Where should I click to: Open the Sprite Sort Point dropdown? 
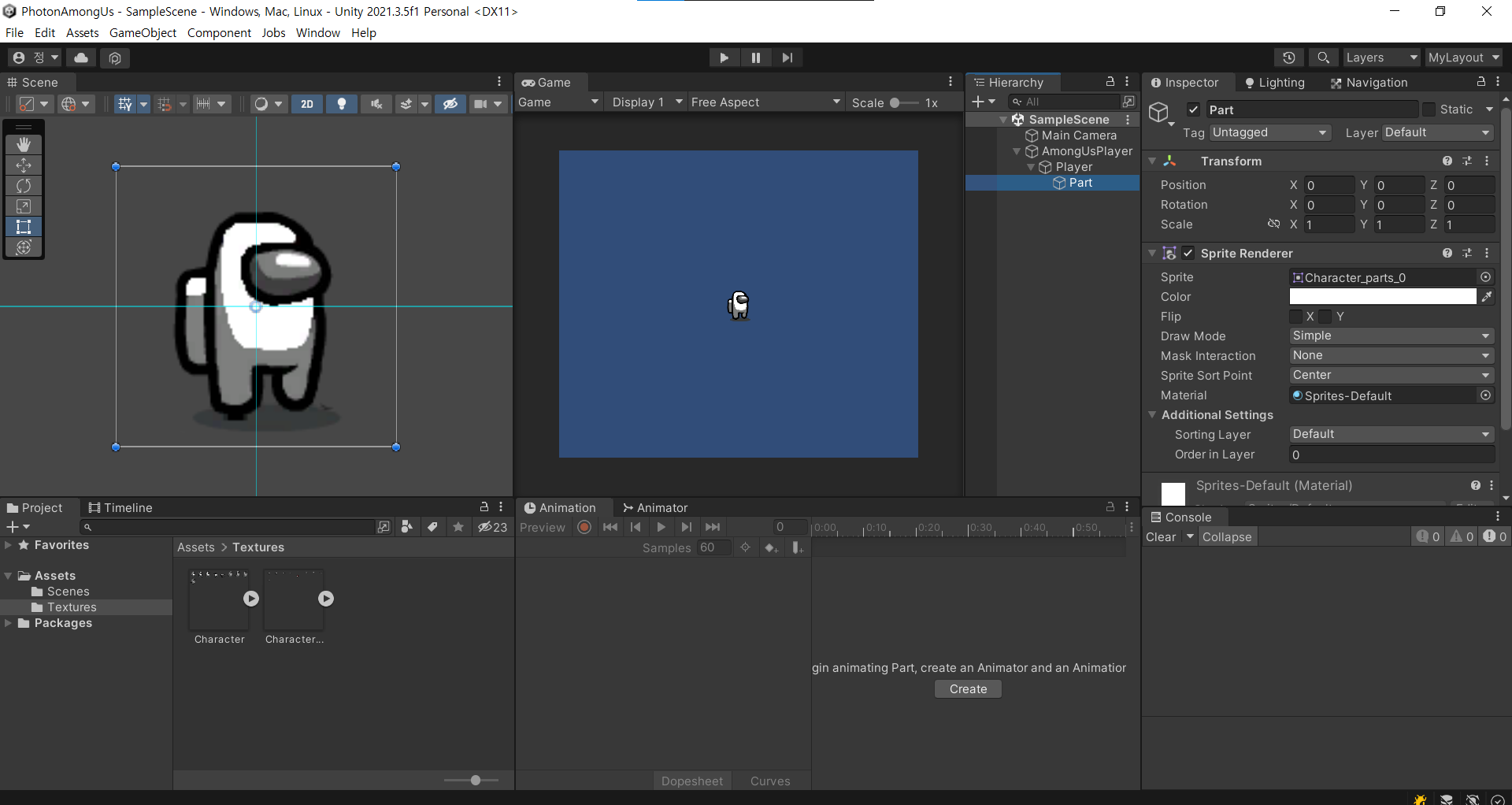point(1392,375)
